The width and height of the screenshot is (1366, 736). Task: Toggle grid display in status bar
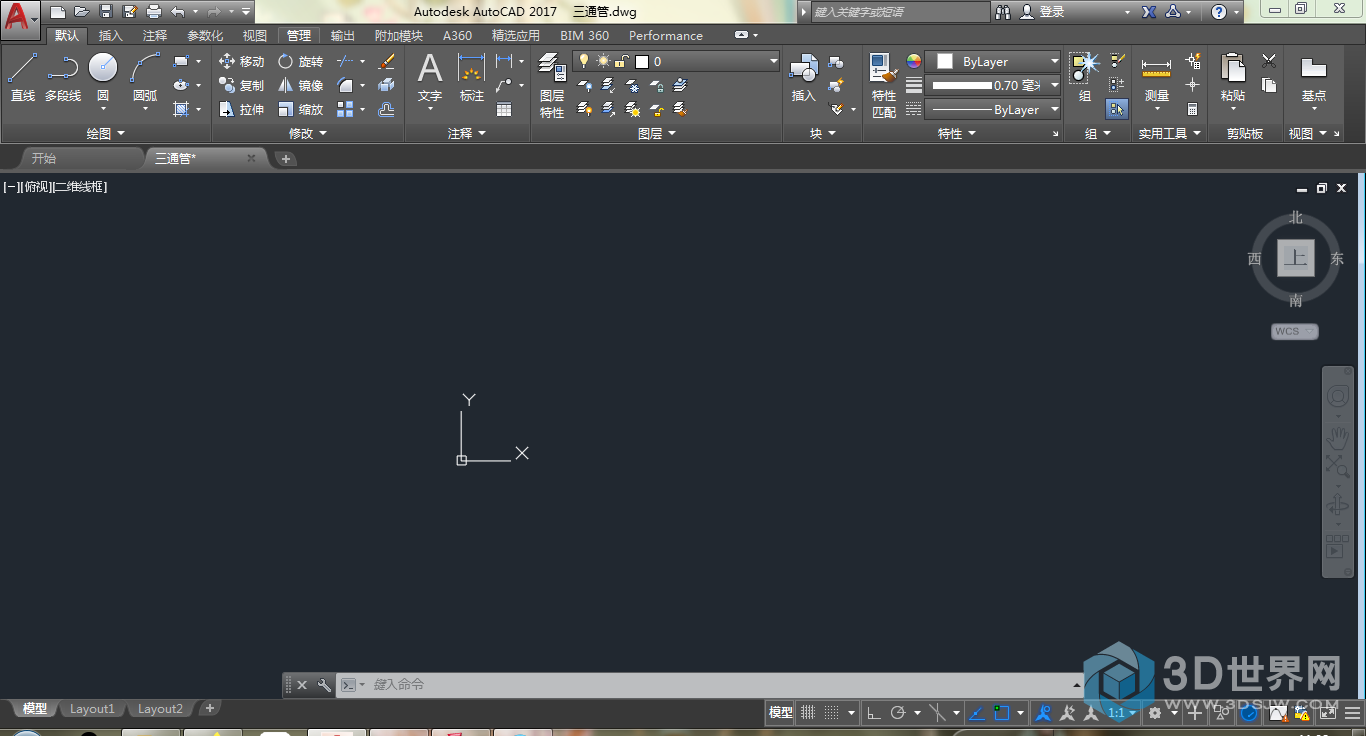coord(808,713)
